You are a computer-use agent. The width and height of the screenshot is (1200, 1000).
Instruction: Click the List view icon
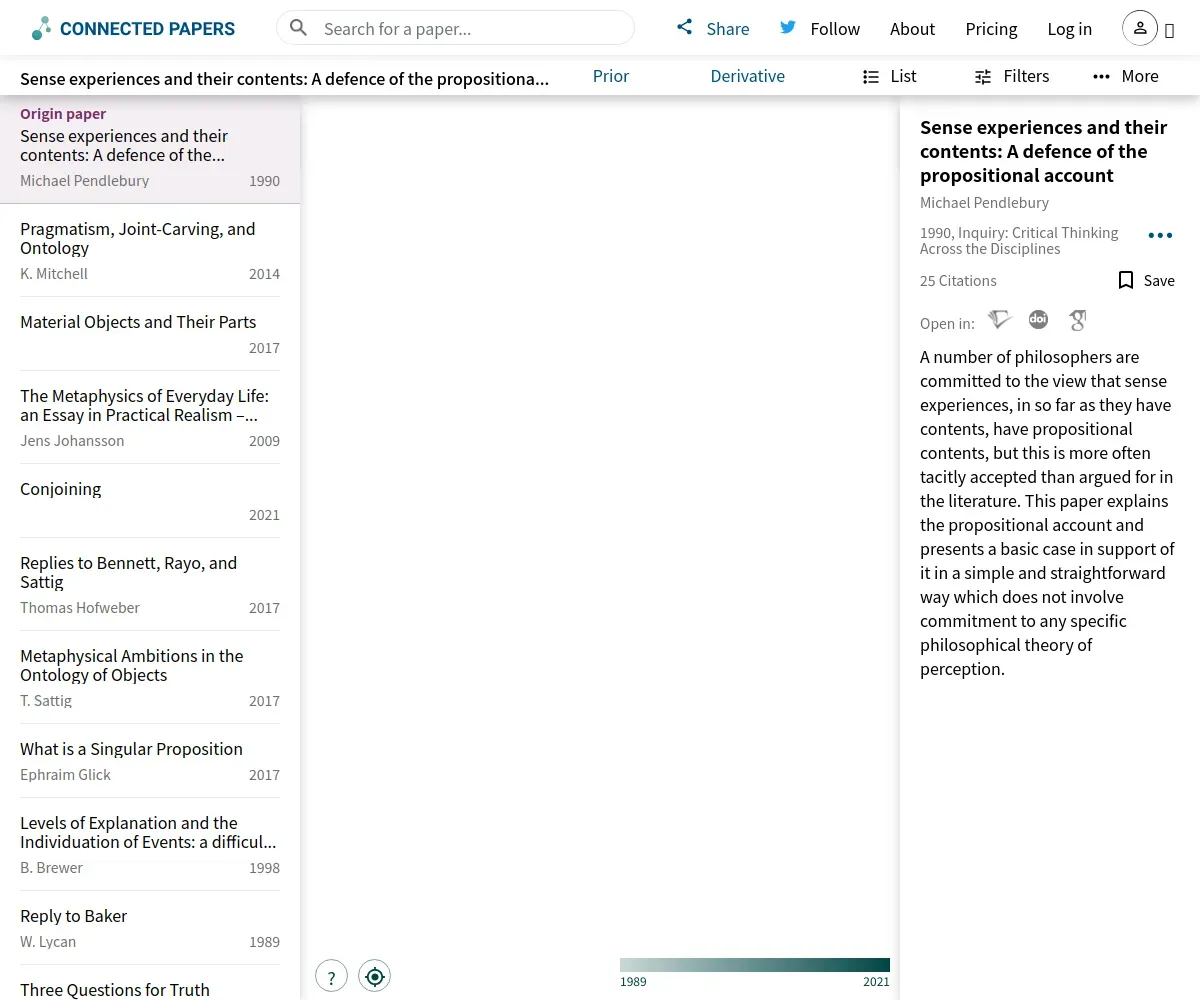pos(871,76)
